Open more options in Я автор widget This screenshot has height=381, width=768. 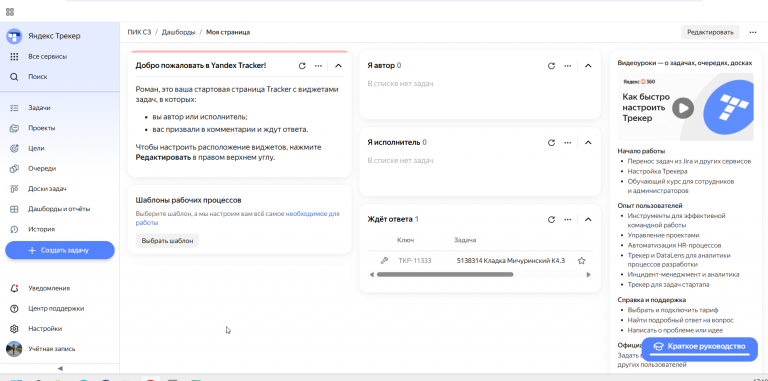coord(568,66)
